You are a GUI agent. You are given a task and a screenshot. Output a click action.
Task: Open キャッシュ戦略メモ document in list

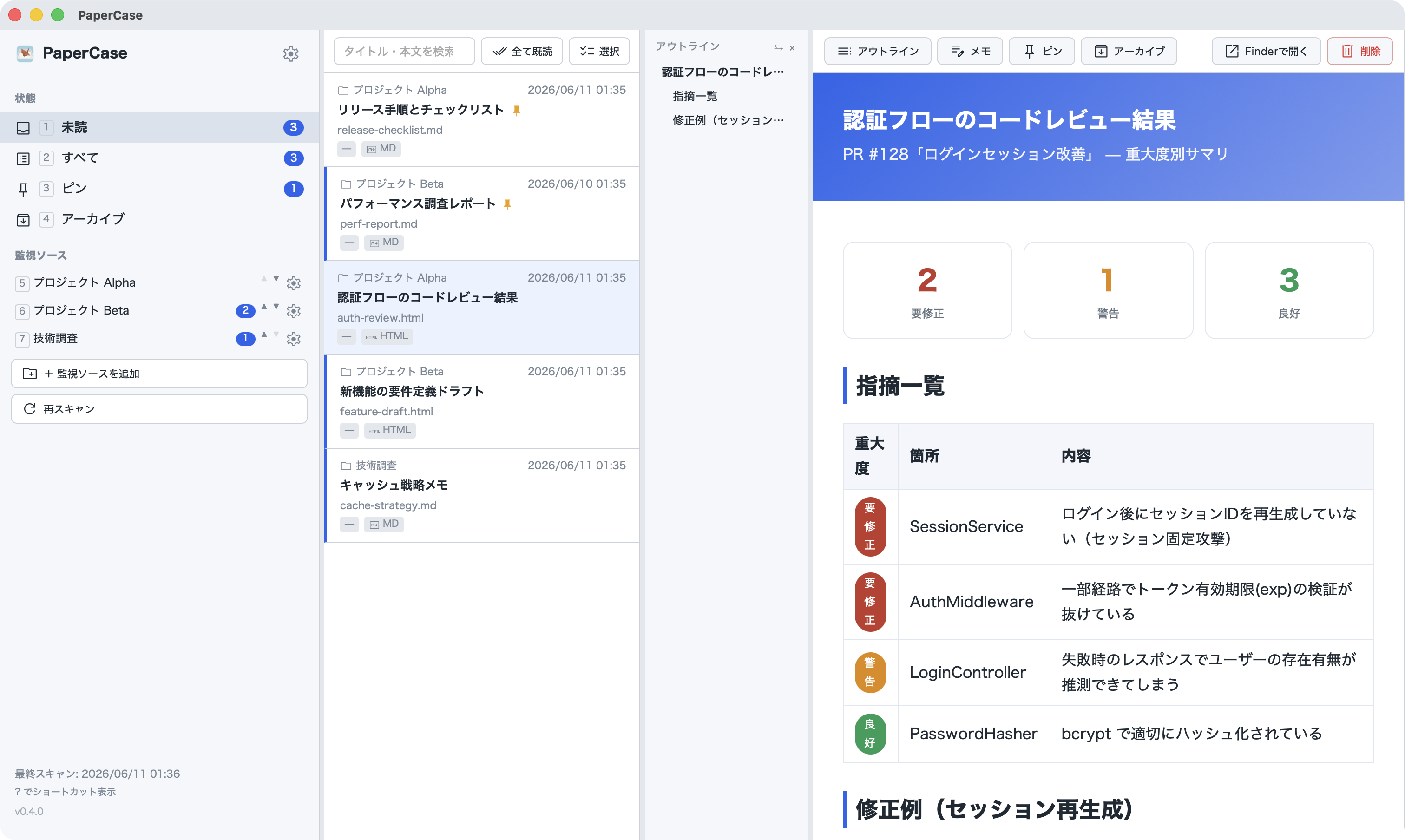[x=482, y=496]
